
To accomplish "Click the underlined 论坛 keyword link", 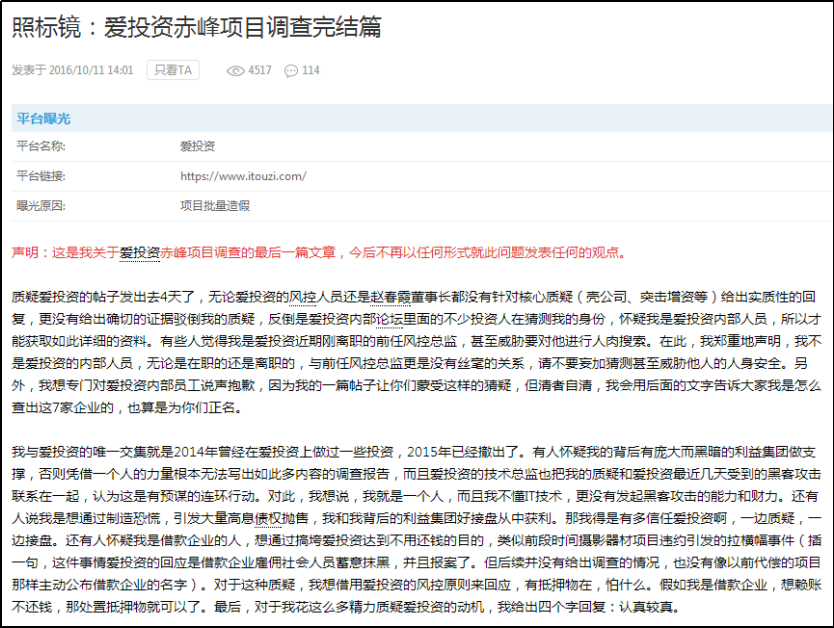I will 390,320.
